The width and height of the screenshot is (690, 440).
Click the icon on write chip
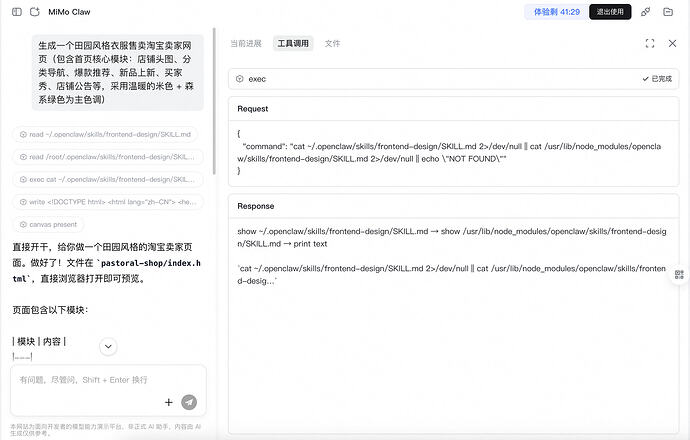[x=23, y=202]
